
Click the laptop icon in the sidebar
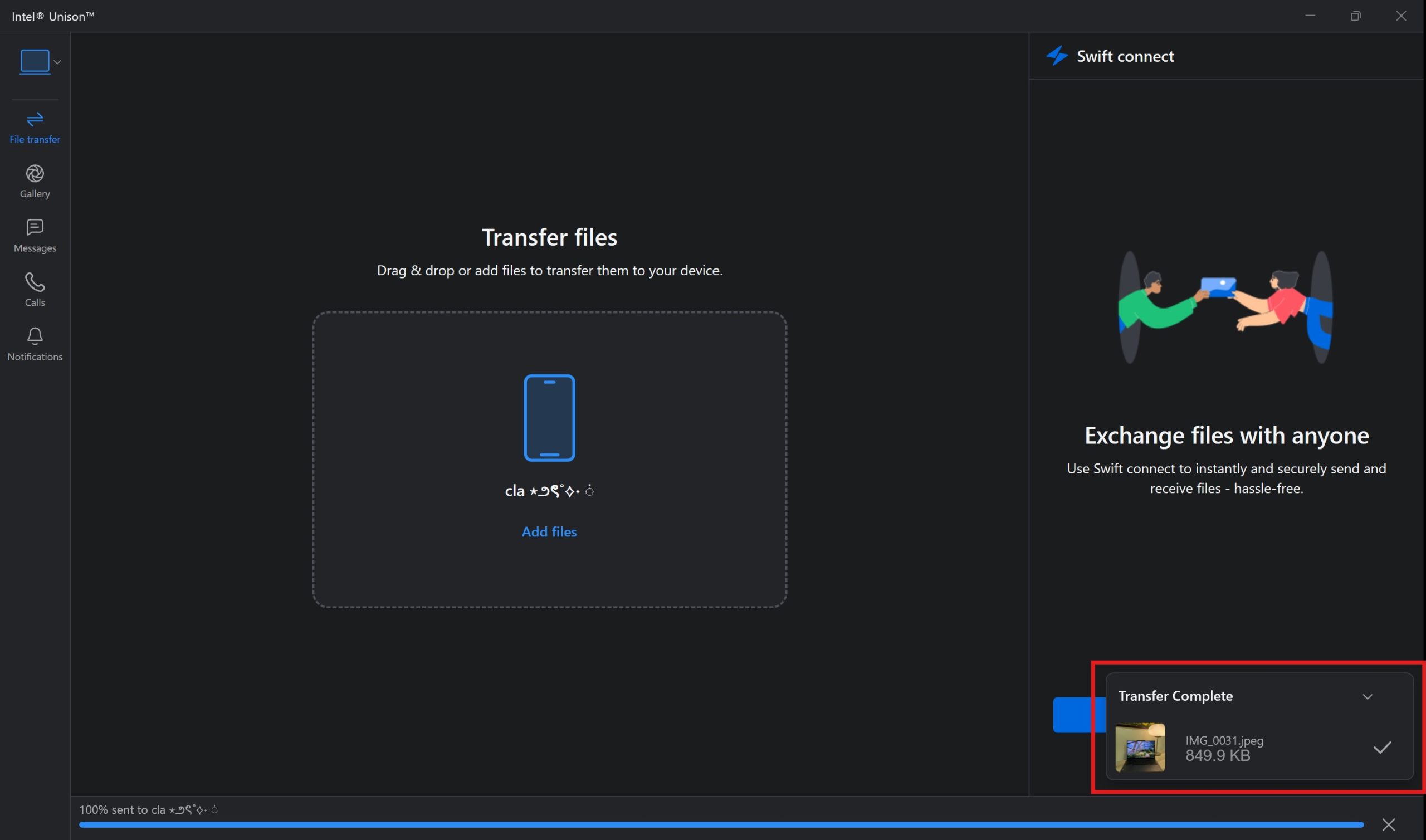tap(35, 62)
